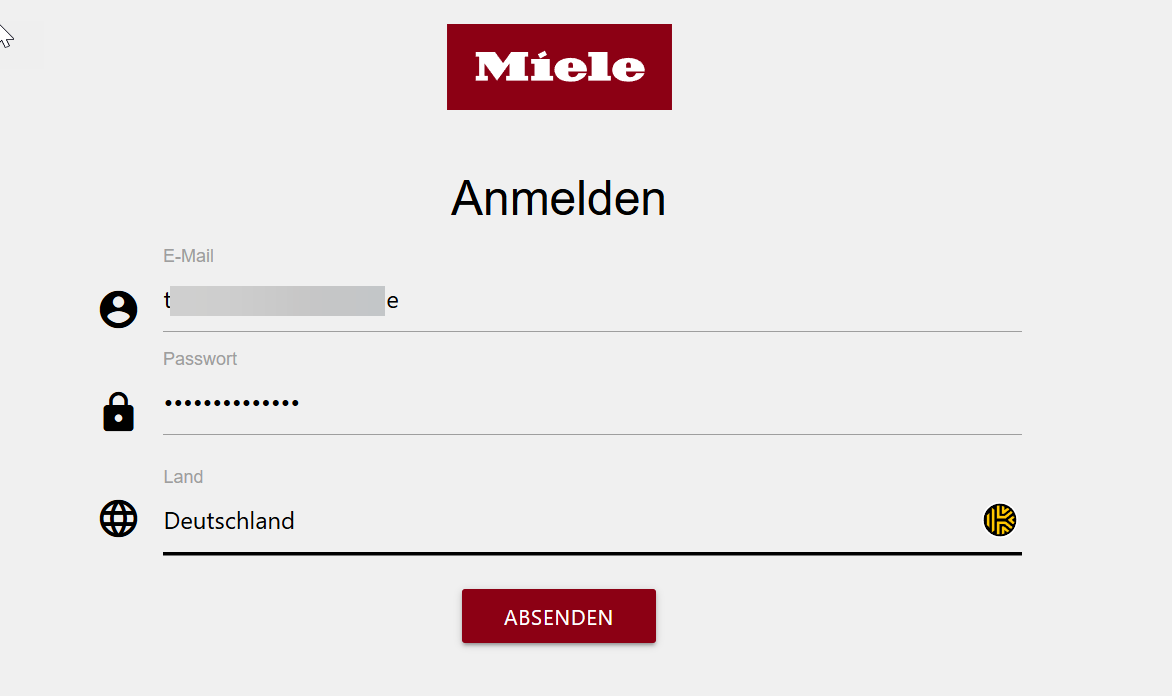Open the Keeper password manager icon
The height and width of the screenshot is (696, 1172).
[x=999, y=520]
